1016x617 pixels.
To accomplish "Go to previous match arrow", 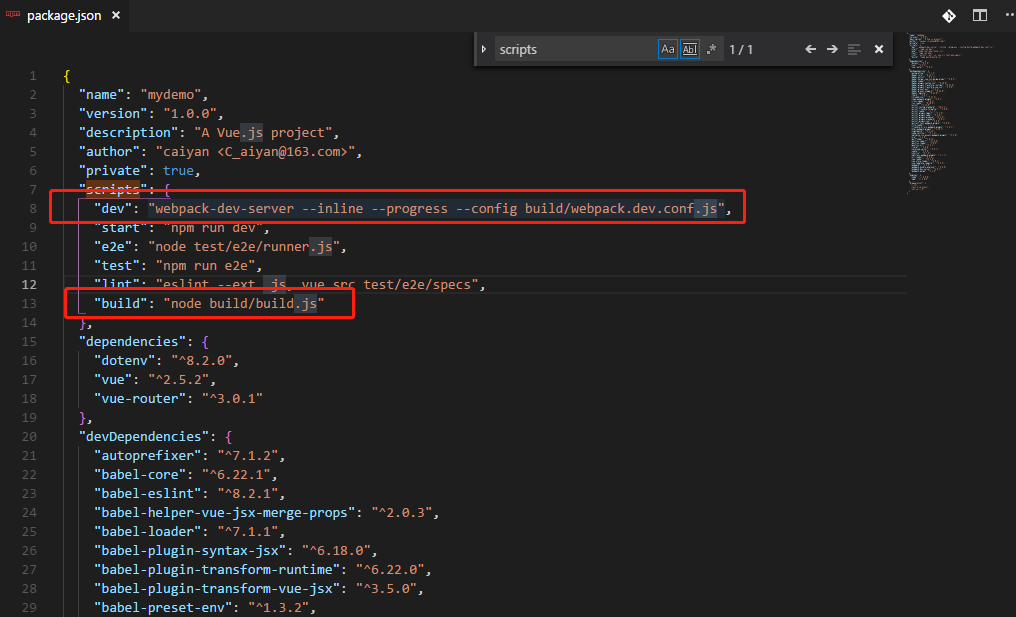I will click(810, 49).
